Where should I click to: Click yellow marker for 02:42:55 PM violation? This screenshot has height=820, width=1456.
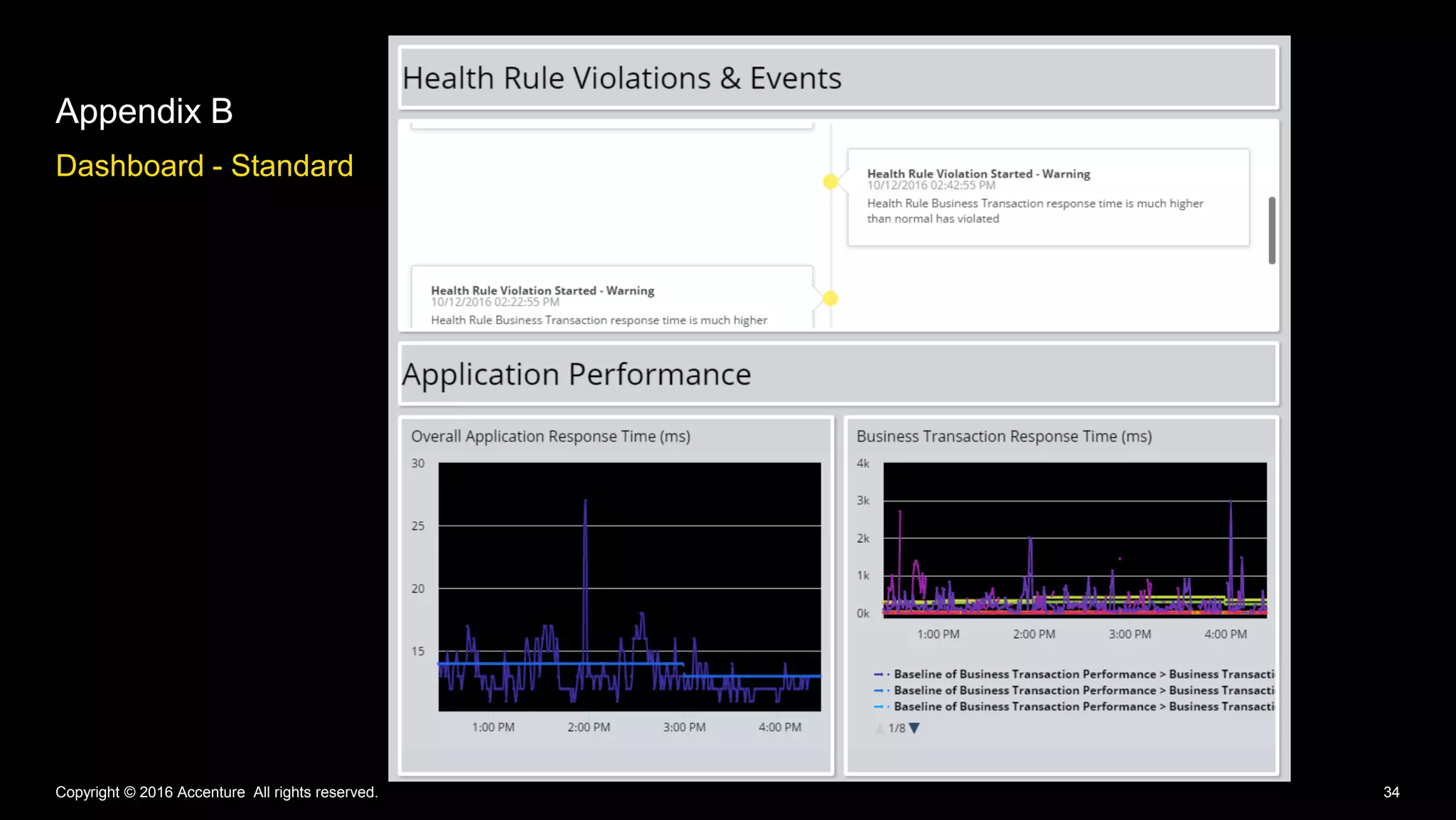[830, 182]
